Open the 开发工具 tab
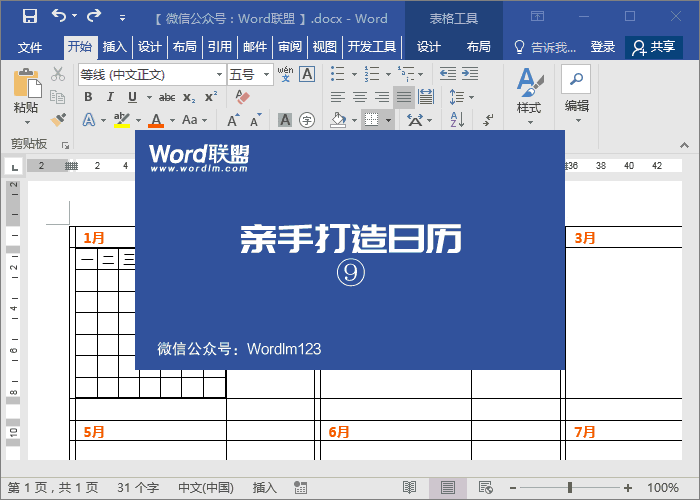This screenshot has height=500, width=700. [371, 46]
